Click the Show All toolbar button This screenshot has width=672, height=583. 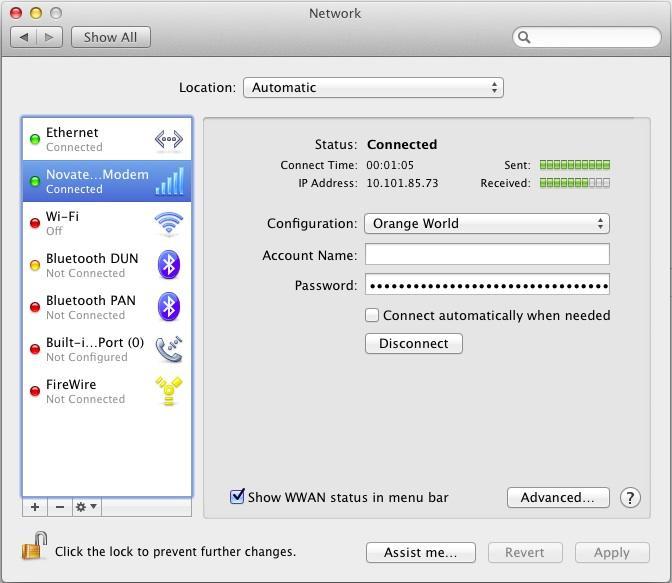[x=110, y=37]
